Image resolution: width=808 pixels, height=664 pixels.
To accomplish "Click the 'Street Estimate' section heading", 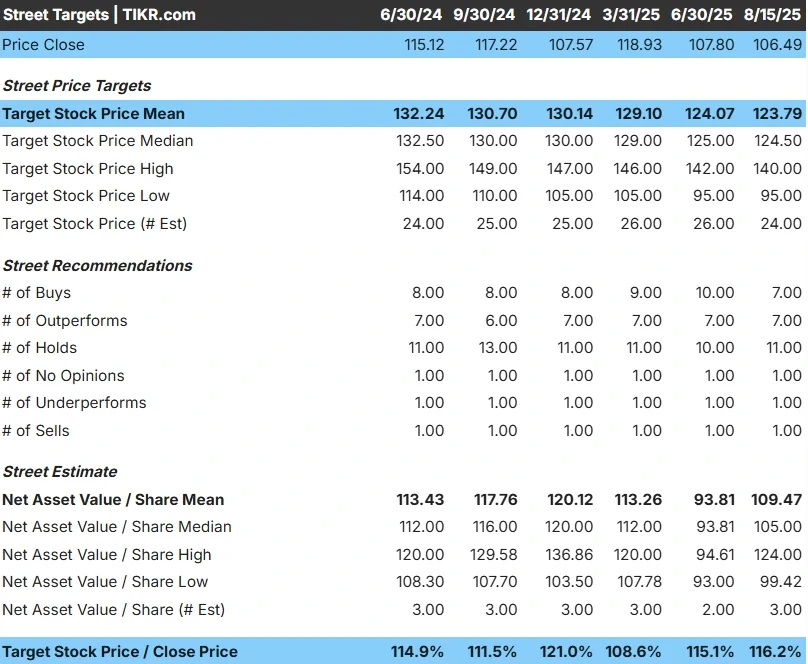I will tap(60, 471).
